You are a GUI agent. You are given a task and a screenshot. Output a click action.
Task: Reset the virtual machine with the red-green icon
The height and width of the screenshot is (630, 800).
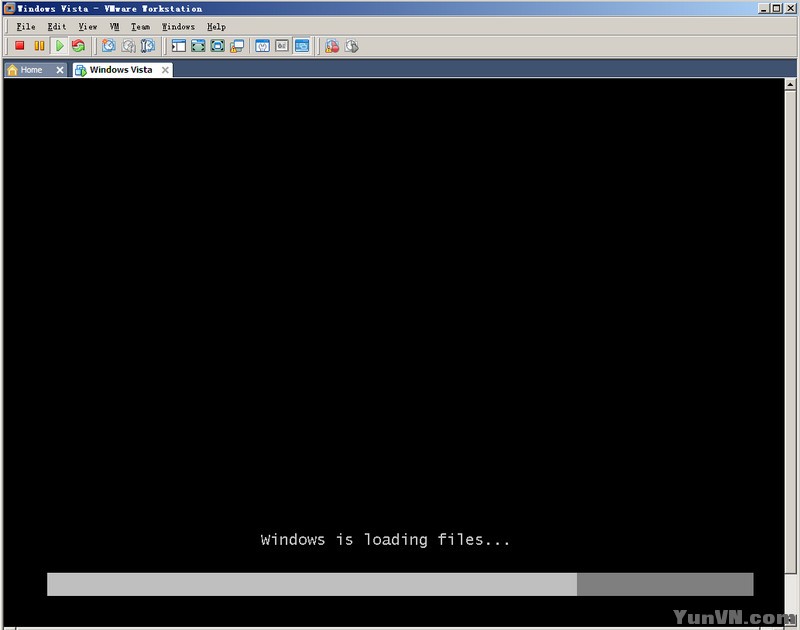pyautogui.click(x=78, y=46)
